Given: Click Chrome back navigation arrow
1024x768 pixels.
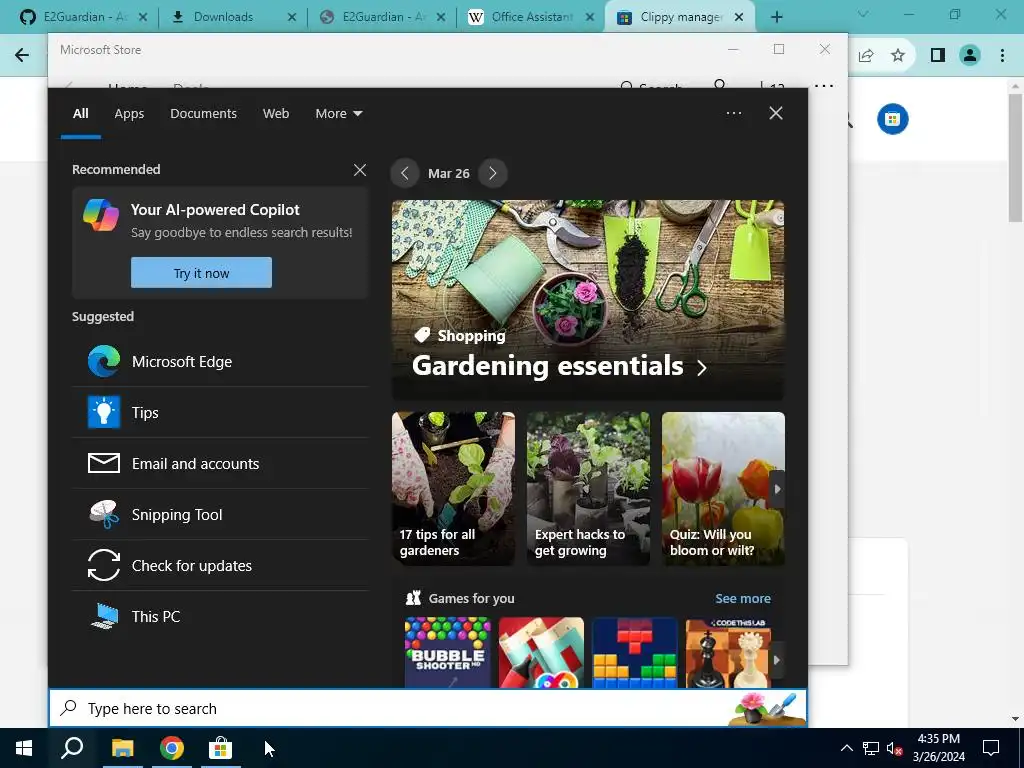Looking at the screenshot, I should 22,55.
